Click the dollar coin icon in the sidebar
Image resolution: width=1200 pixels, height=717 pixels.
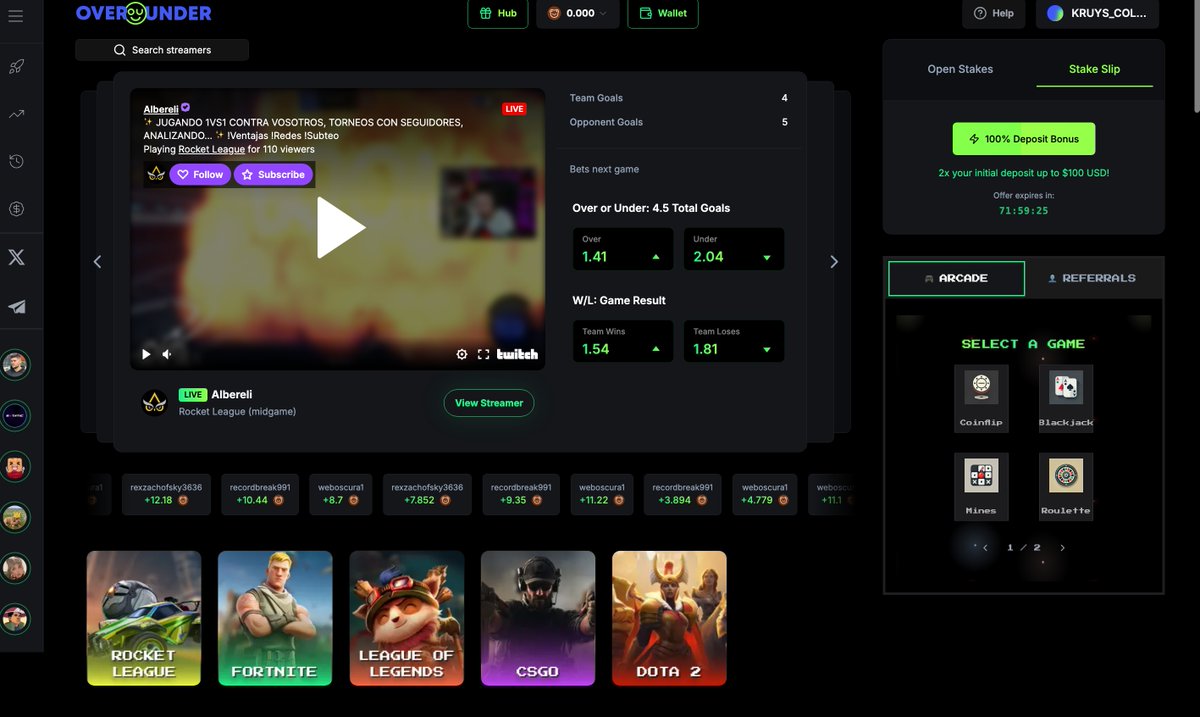[x=16, y=209]
